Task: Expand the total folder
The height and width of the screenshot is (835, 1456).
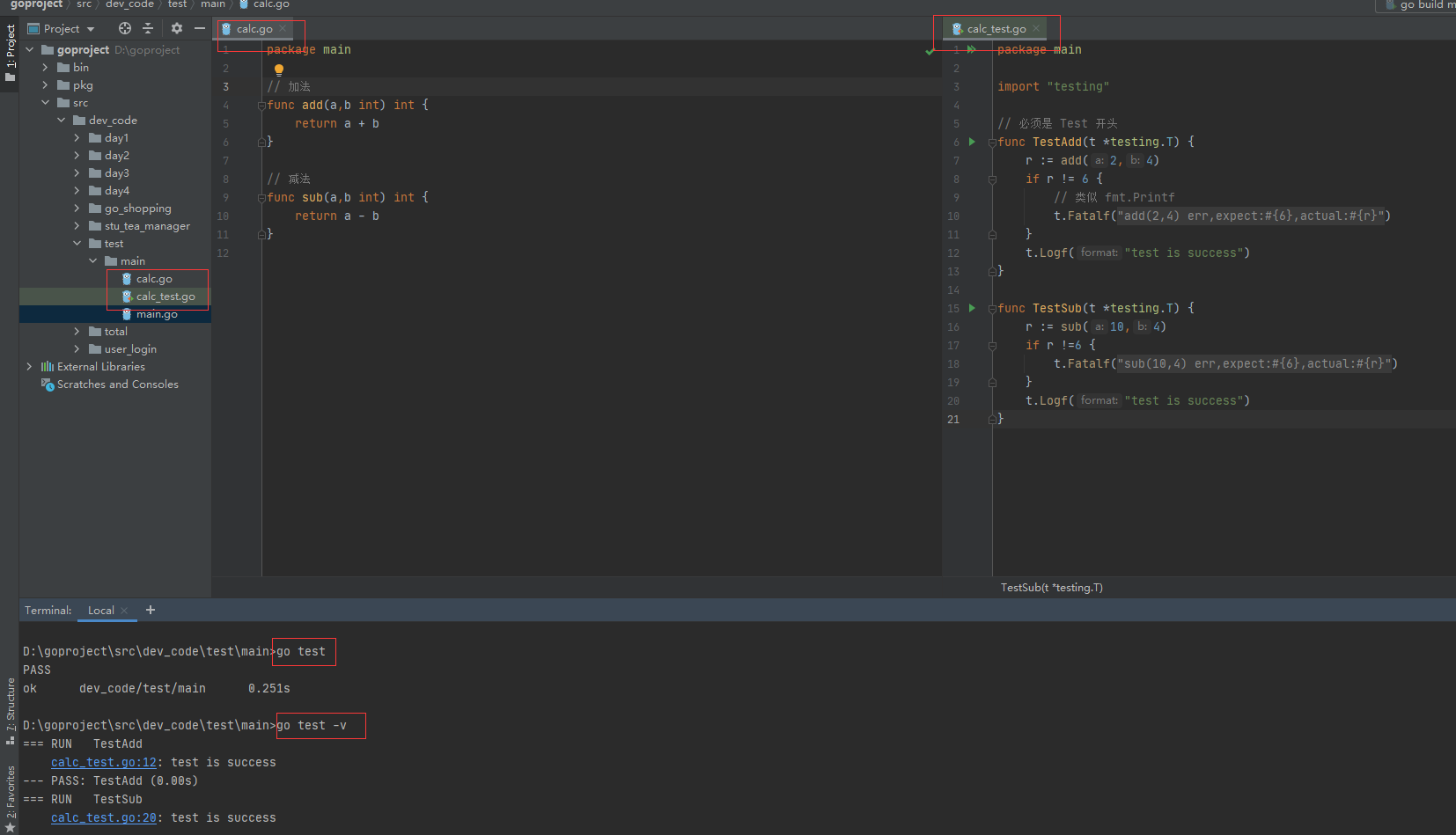Action: tap(77, 332)
